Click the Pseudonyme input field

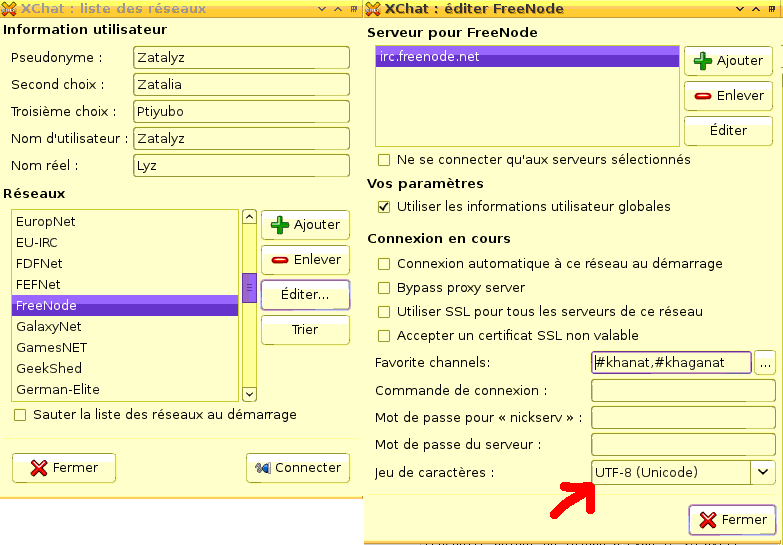click(x=241, y=58)
